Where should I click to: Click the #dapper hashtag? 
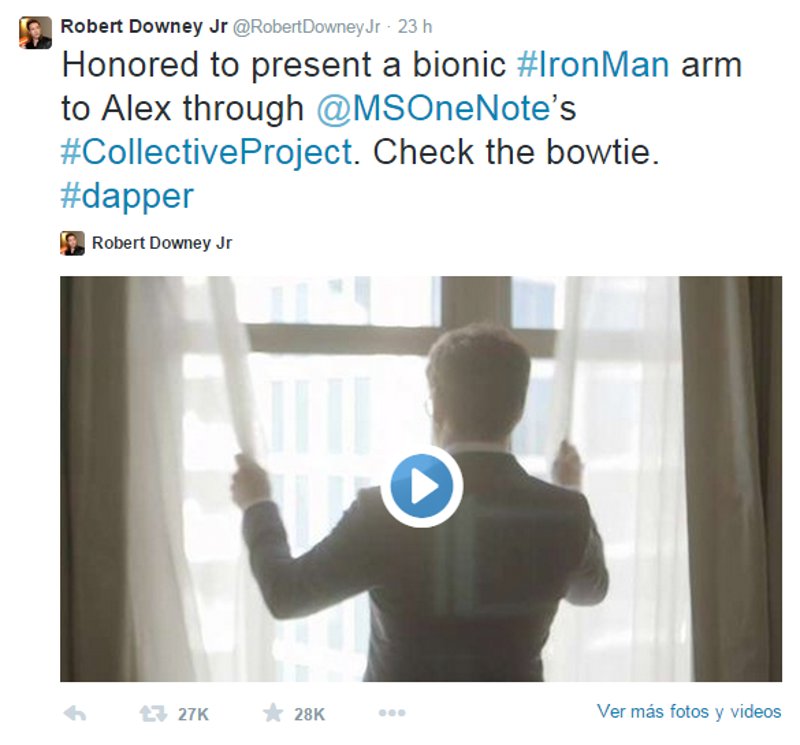point(127,195)
